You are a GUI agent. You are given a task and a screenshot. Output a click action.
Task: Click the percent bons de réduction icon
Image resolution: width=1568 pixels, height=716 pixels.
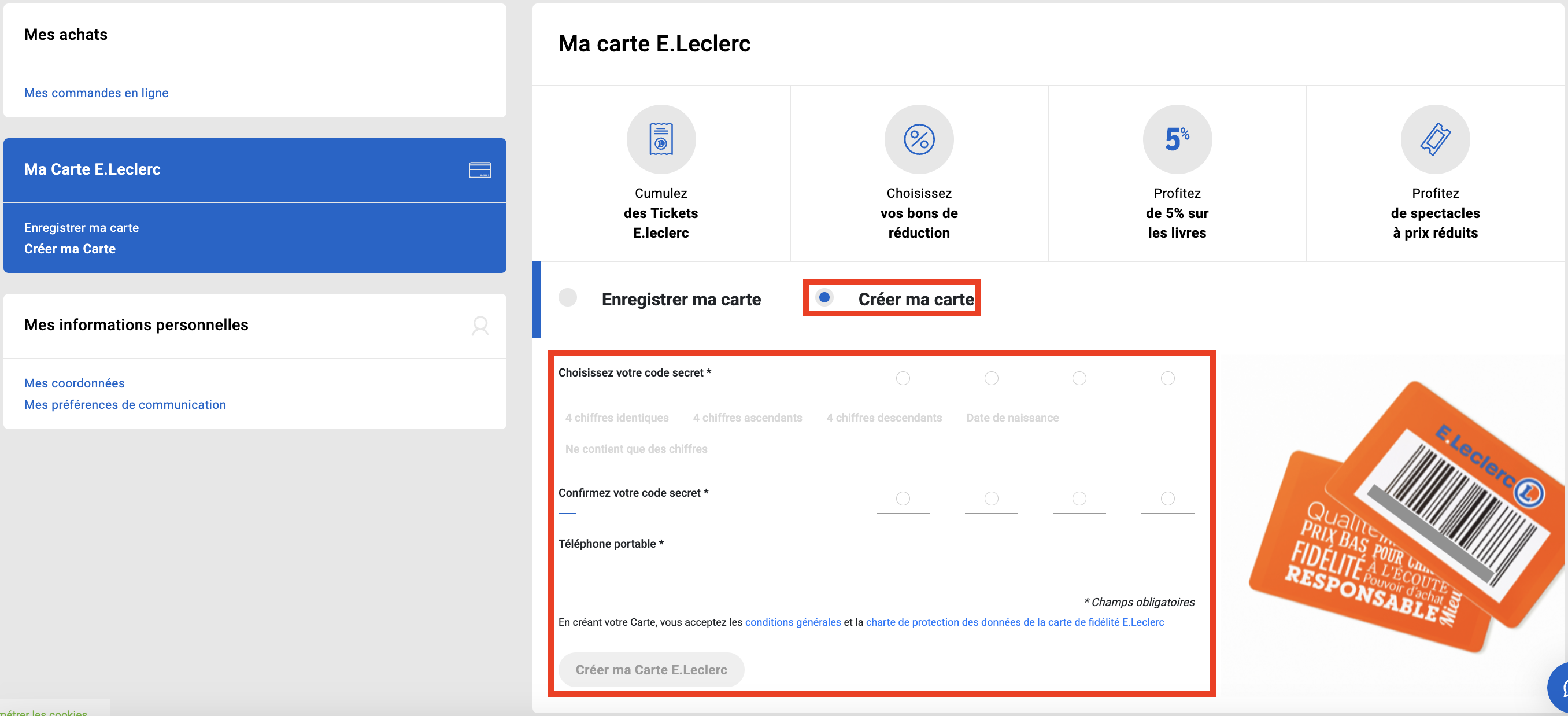[x=919, y=139]
